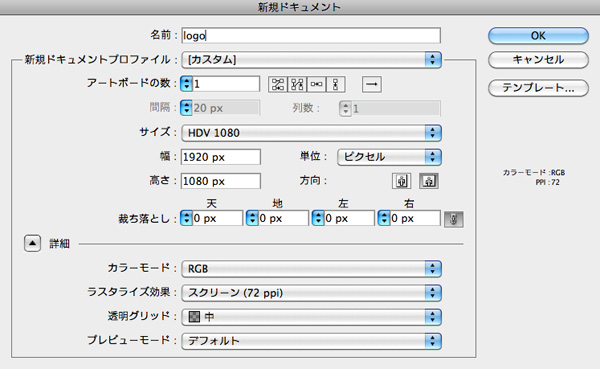Click the テンプレート... button

[538, 88]
